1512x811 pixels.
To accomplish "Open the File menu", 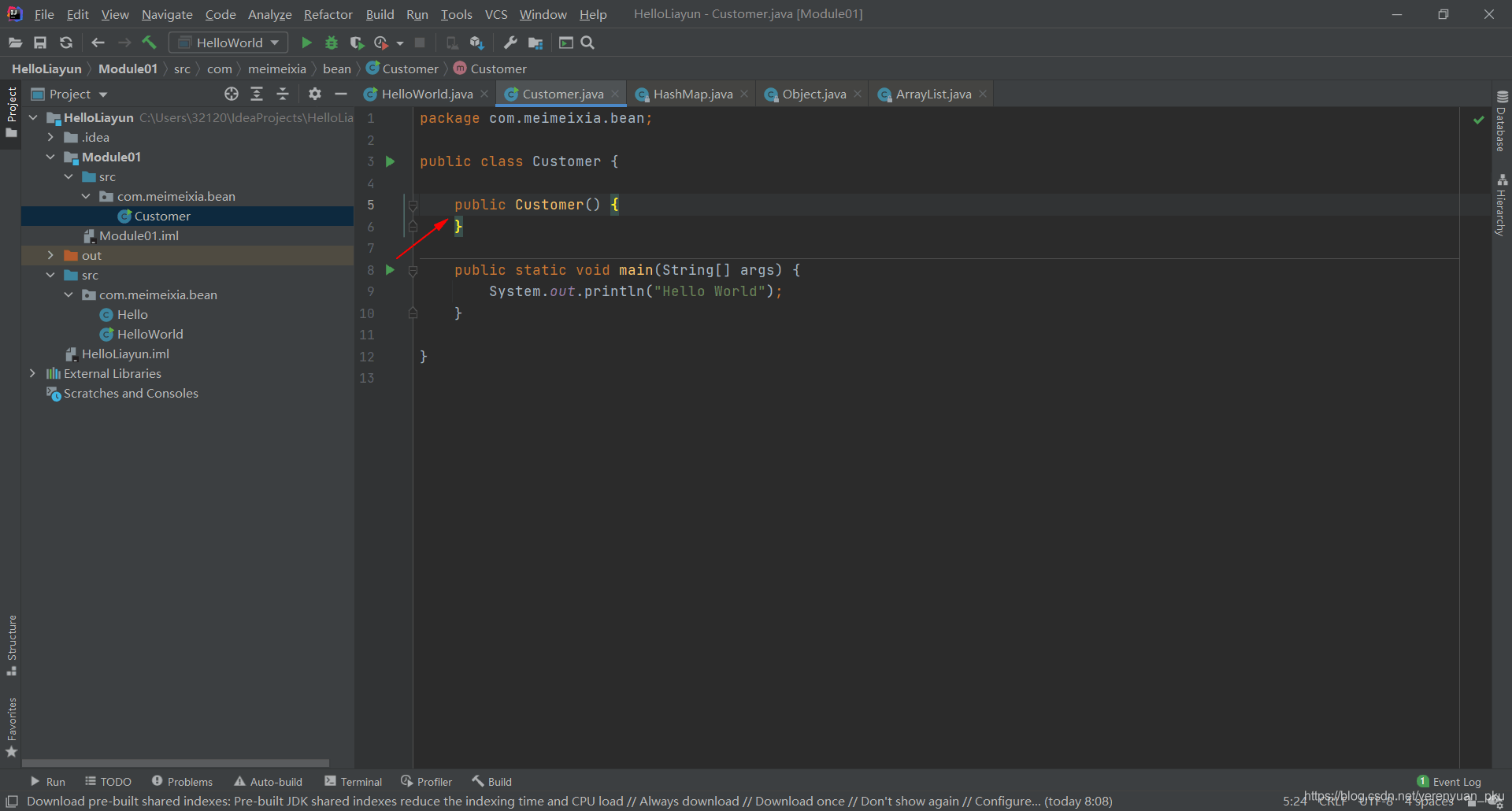I will (44, 14).
